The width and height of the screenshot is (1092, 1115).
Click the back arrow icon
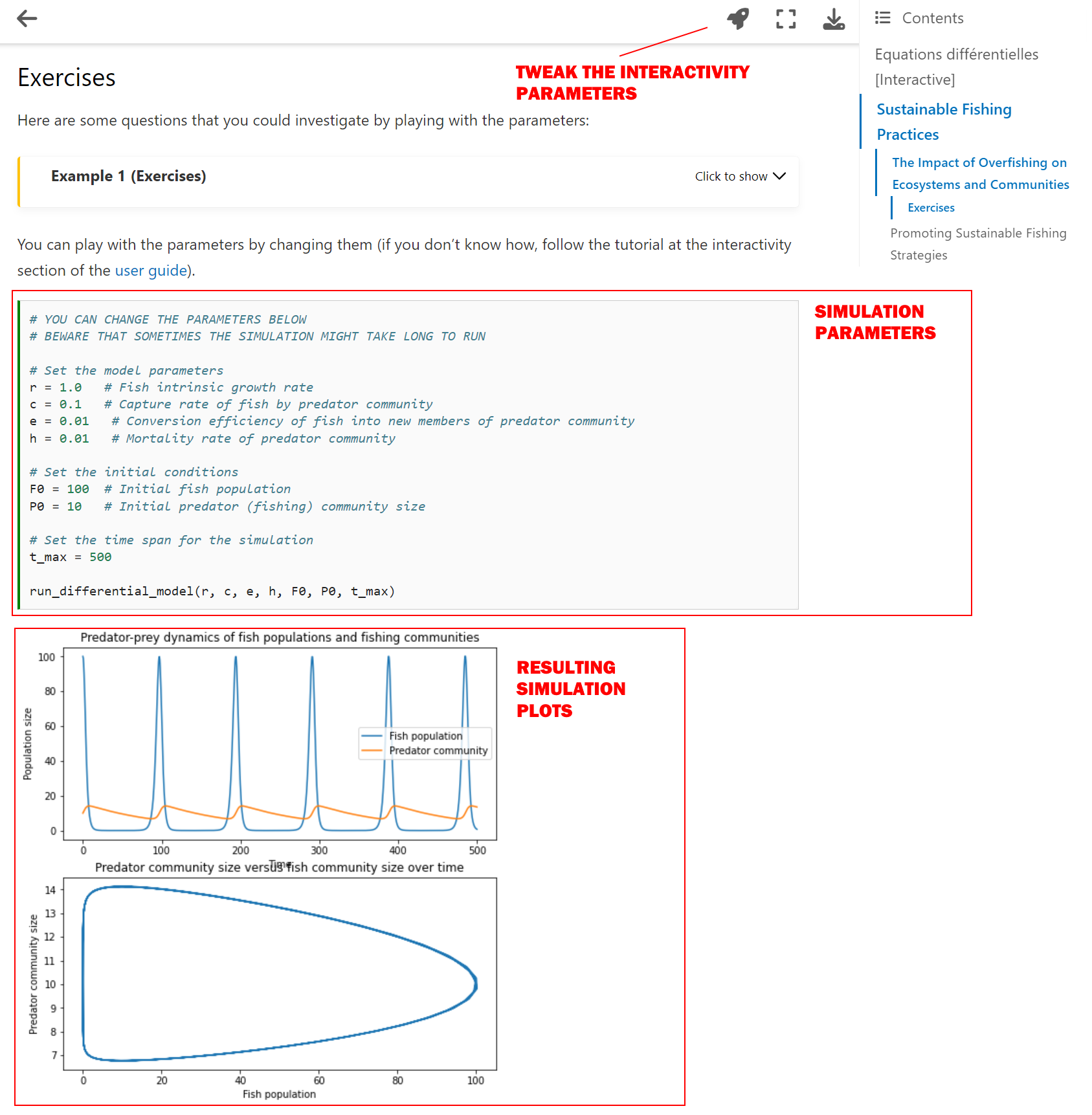[x=27, y=19]
